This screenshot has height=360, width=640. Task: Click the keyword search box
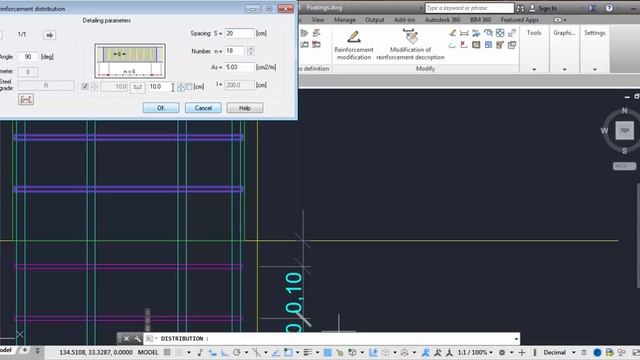[469, 8]
